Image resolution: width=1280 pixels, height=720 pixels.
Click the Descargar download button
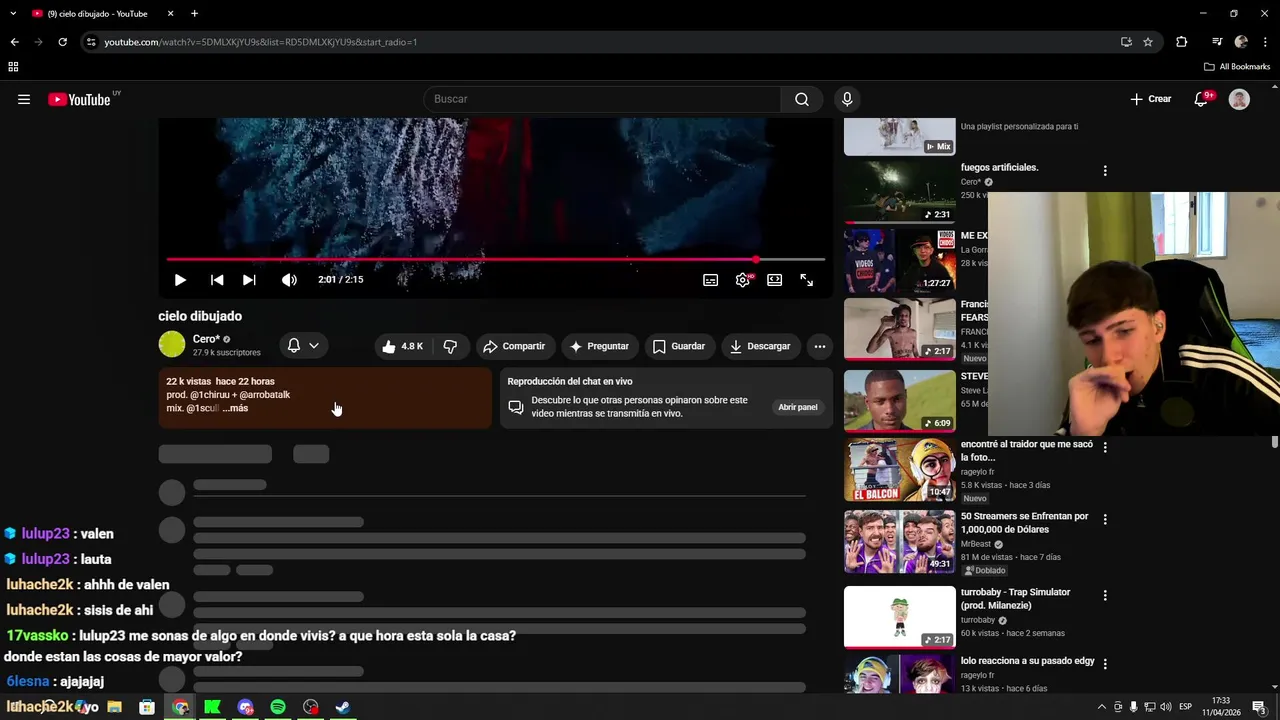(x=760, y=346)
